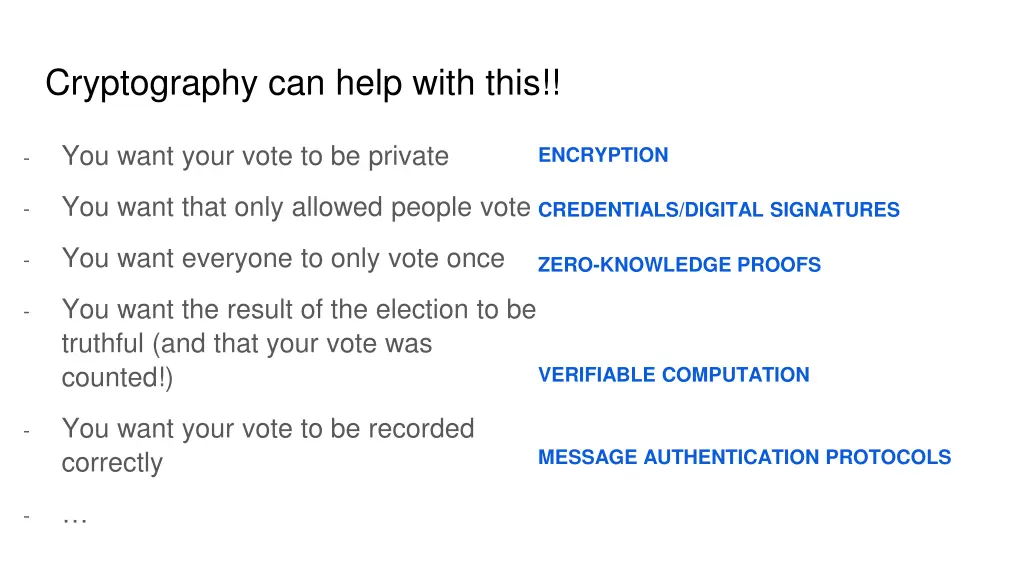
Task: Select the MESSAGE AUTHENTICATION PROTOCOLS label
Action: click(x=744, y=457)
